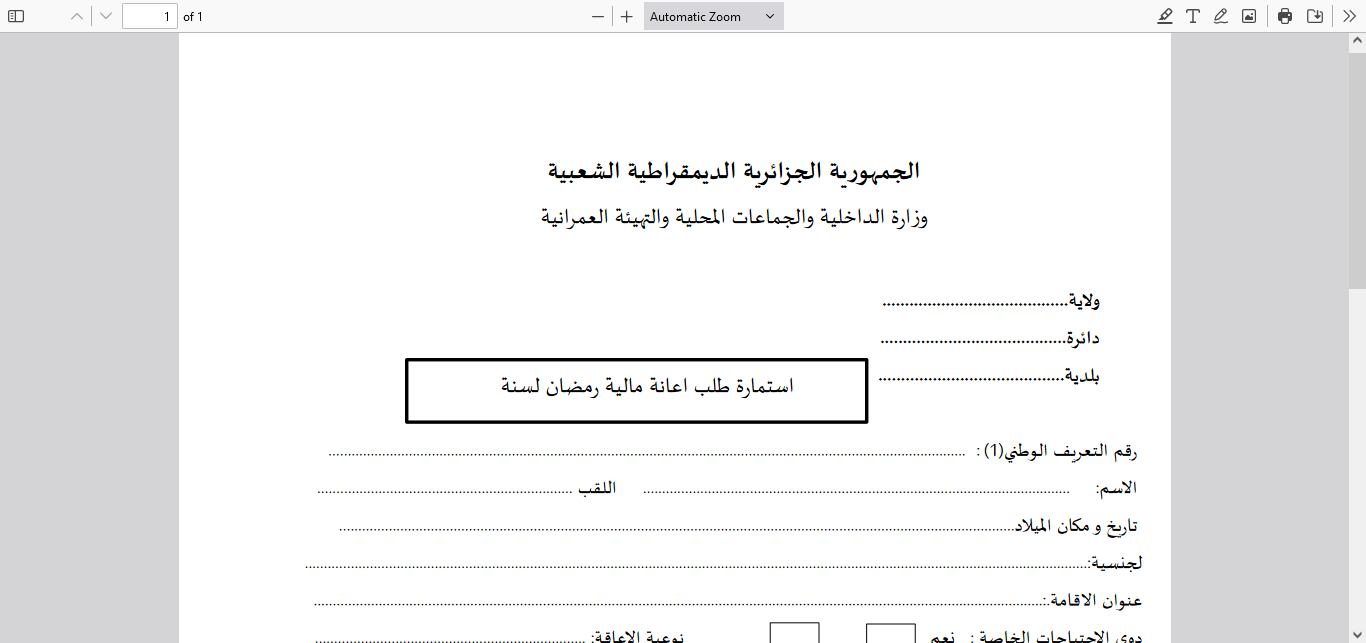Expand the more tools menu
Image resolution: width=1366 pixels, height=643 pixels.
(1348, 16)
